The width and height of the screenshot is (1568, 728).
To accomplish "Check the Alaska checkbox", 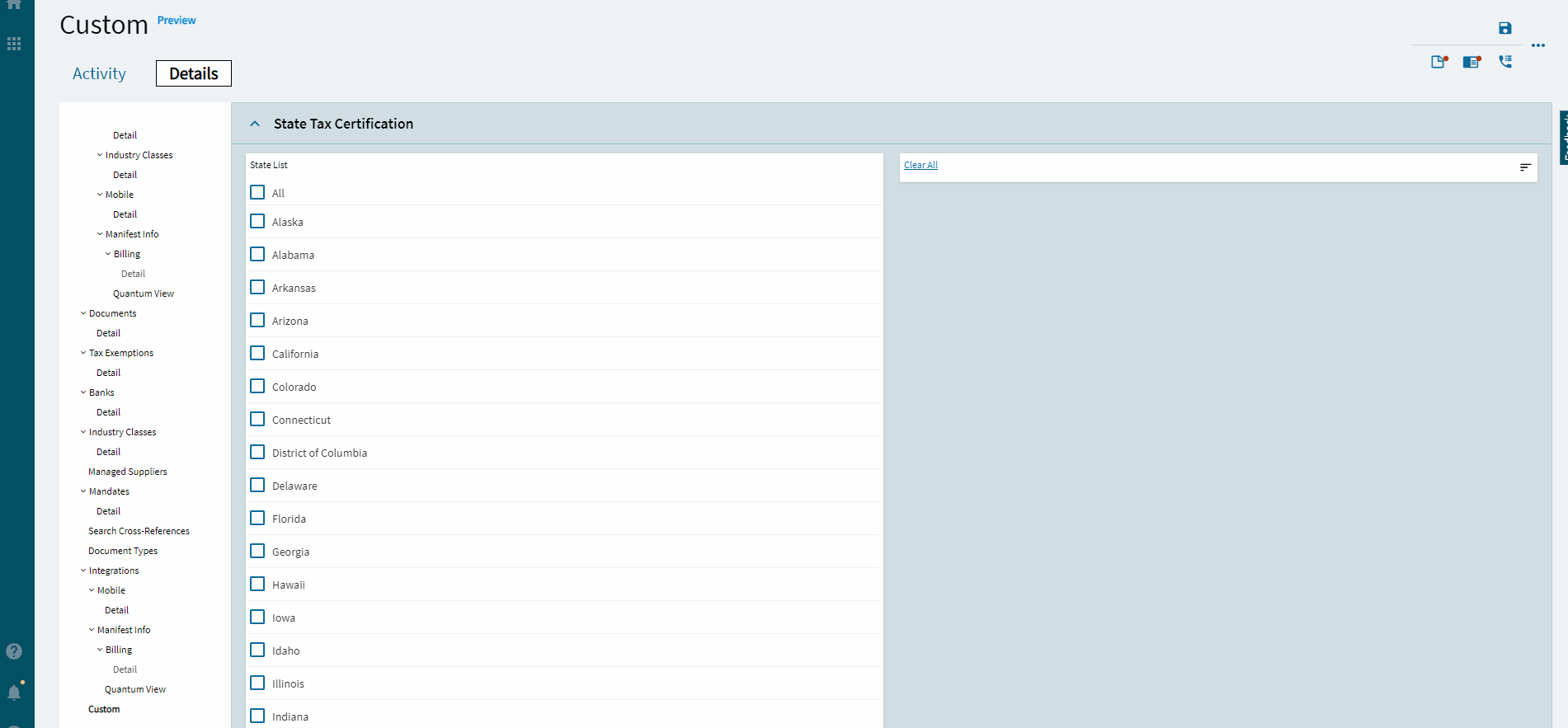I will pyautogui.click(x=257, y=221).
